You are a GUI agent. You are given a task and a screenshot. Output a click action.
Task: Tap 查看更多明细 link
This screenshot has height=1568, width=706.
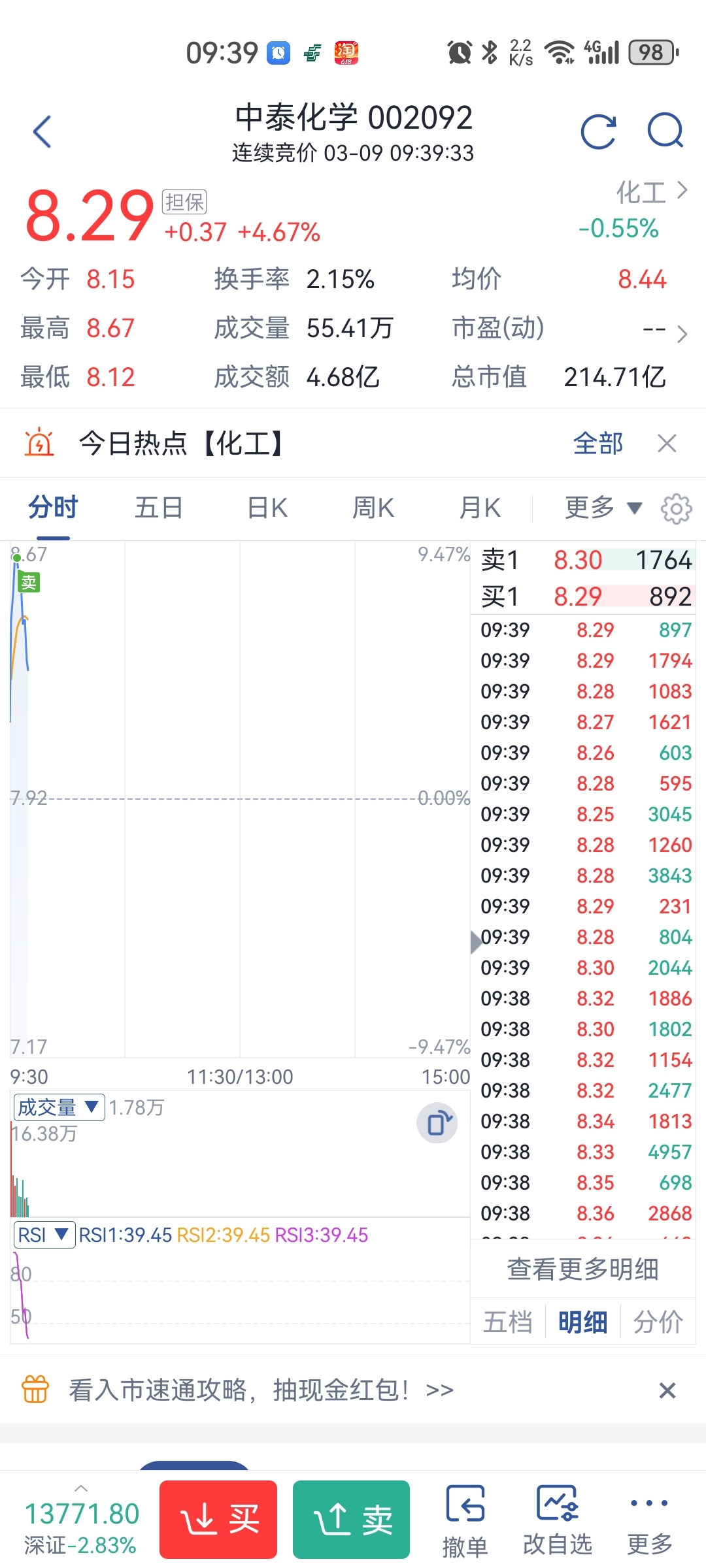pyautogui.click(x=582, y=1269)
